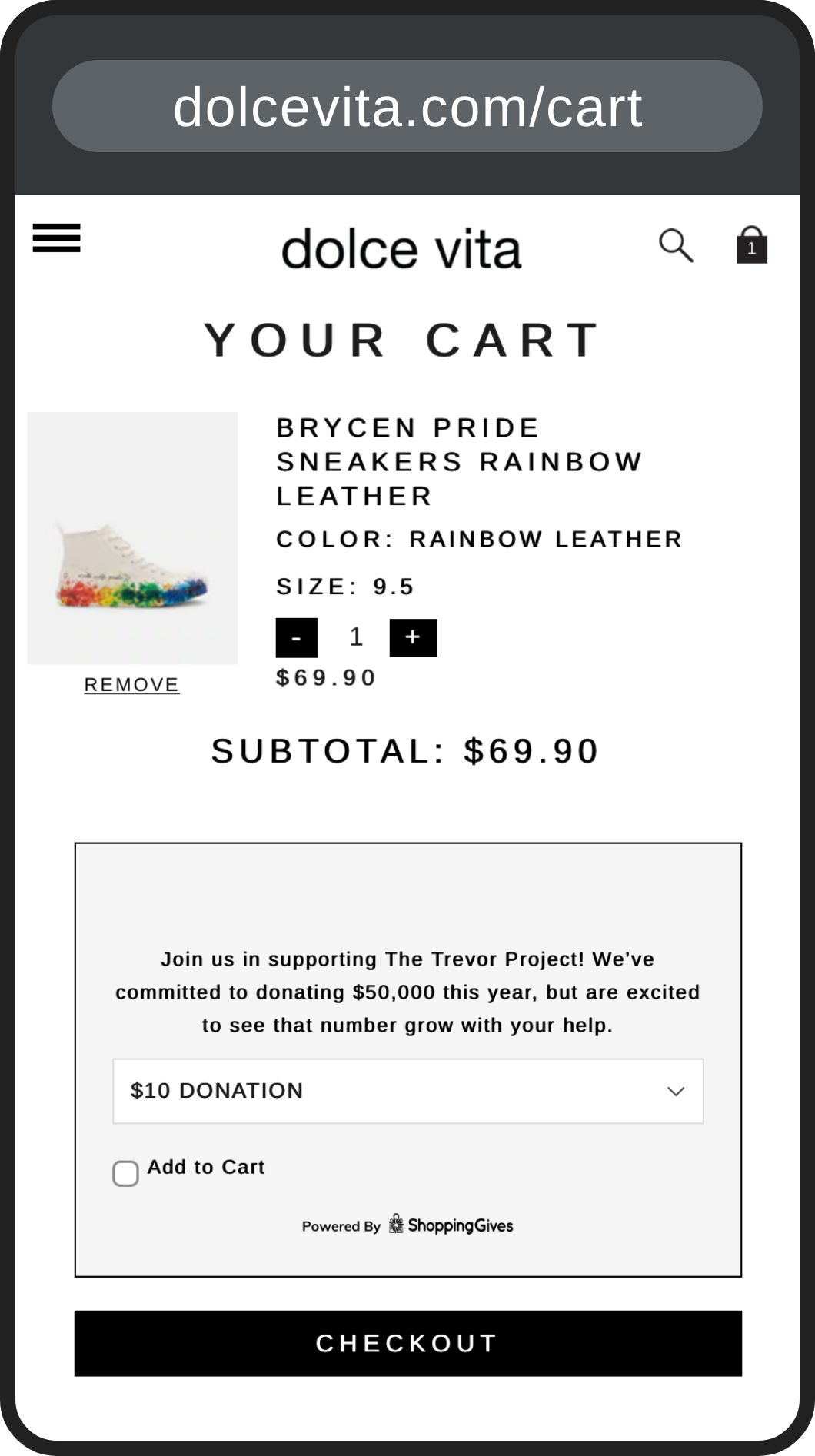This screenshot has width=815, height=1456.
Task: Increase sneaker quantity with plus button
Action: tap(413, 637)
